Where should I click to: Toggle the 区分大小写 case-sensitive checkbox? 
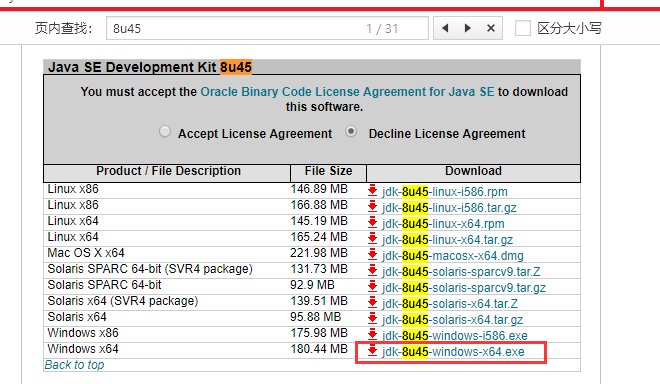(523, 29)
